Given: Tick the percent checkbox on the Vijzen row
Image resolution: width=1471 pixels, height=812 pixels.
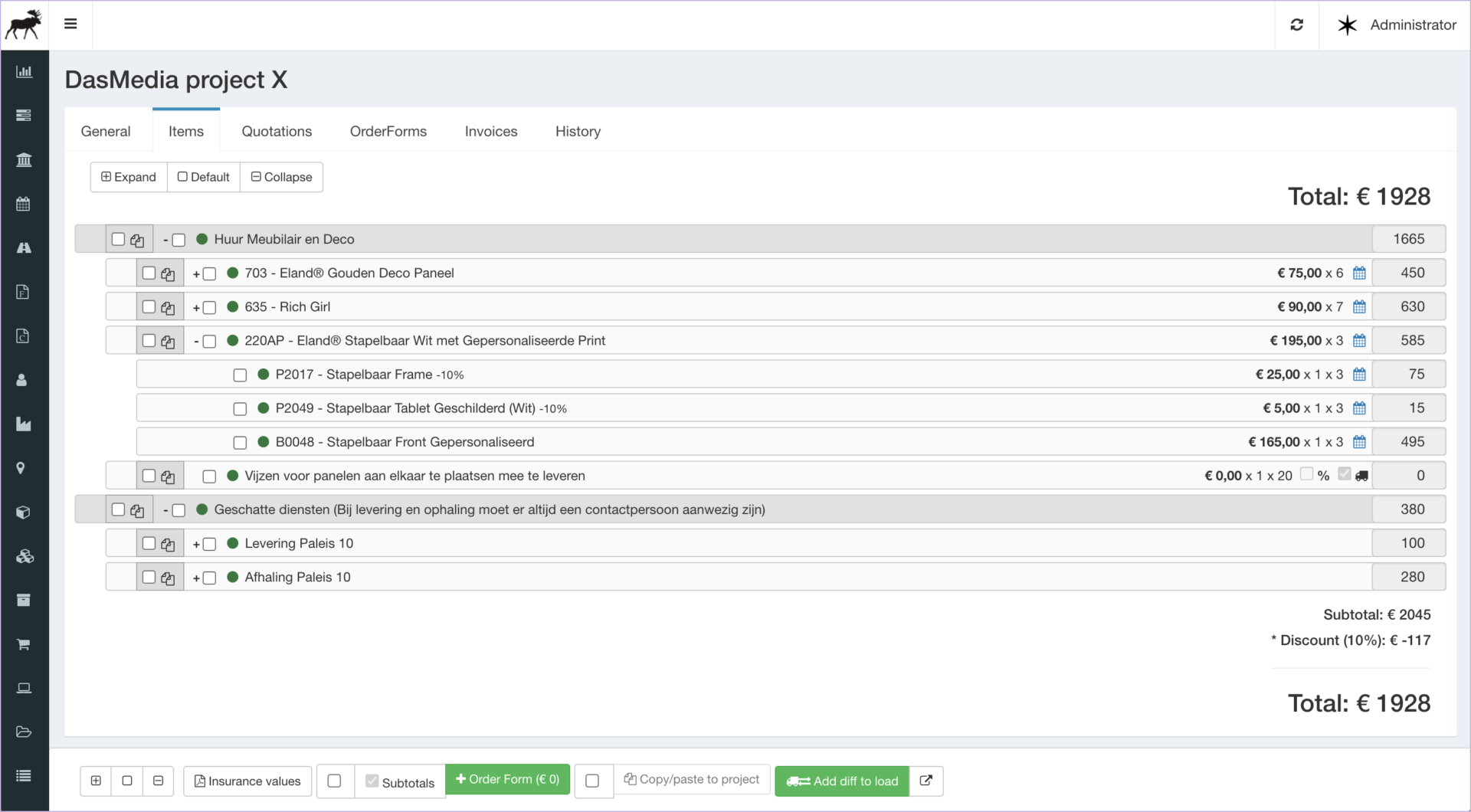Looking at the screenshot, I should [x=1306, y=474].
